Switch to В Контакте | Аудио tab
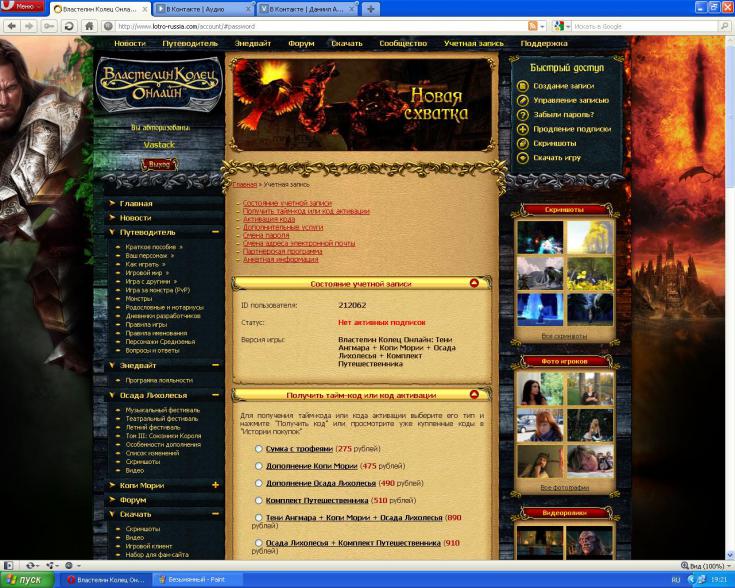 (203, 9)
